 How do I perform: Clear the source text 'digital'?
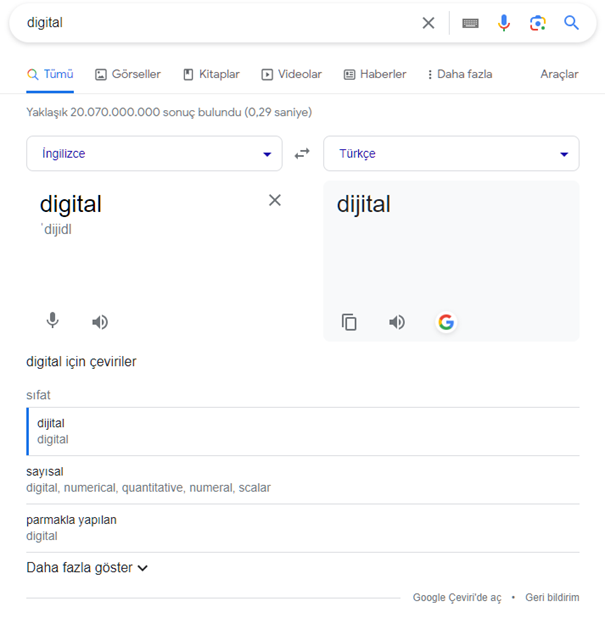(275, 200)
